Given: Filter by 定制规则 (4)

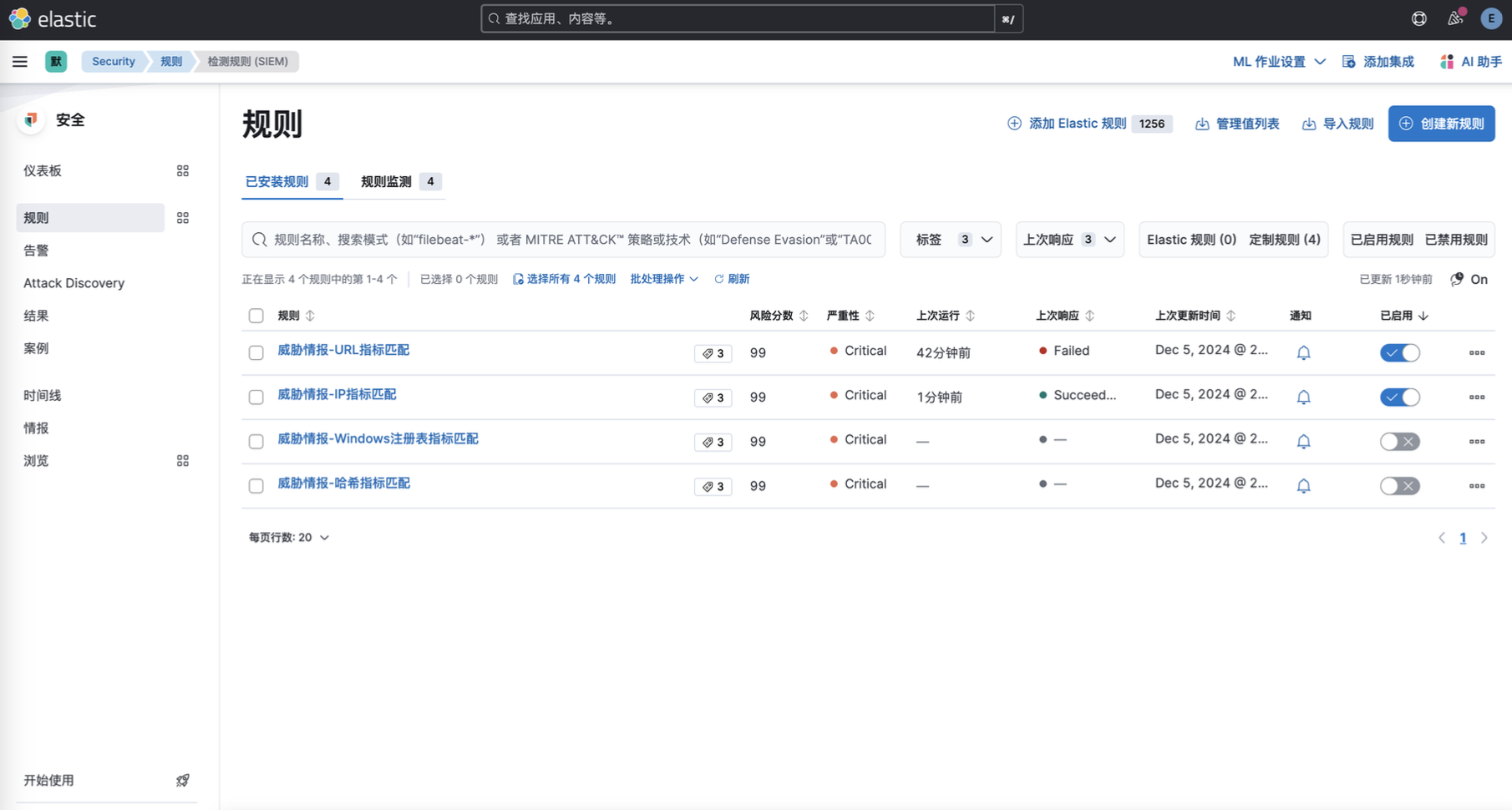Looking at the screenshot, I should click(1285, 240).
